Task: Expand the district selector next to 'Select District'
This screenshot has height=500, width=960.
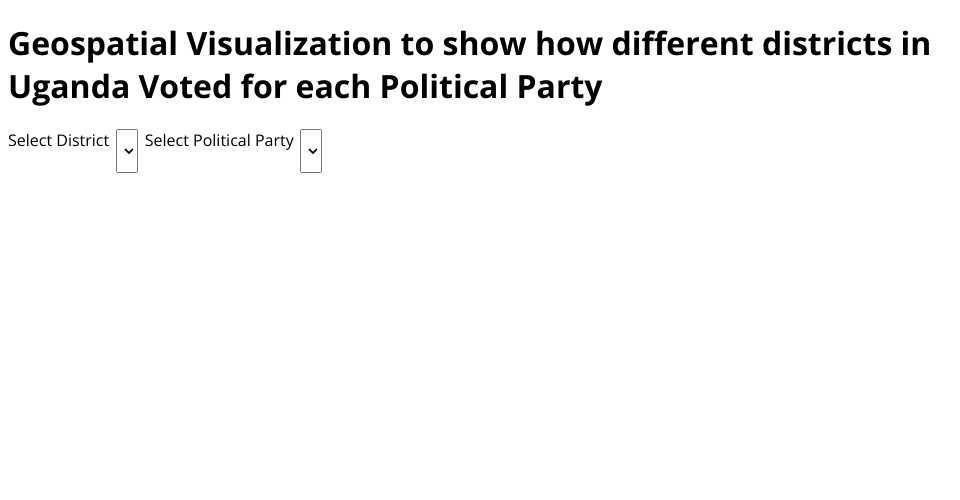Action: click(127, 151)
